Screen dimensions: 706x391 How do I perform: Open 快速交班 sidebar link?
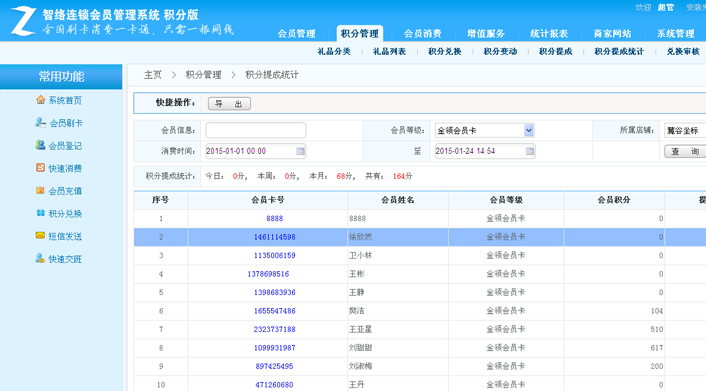coord(65,259)
